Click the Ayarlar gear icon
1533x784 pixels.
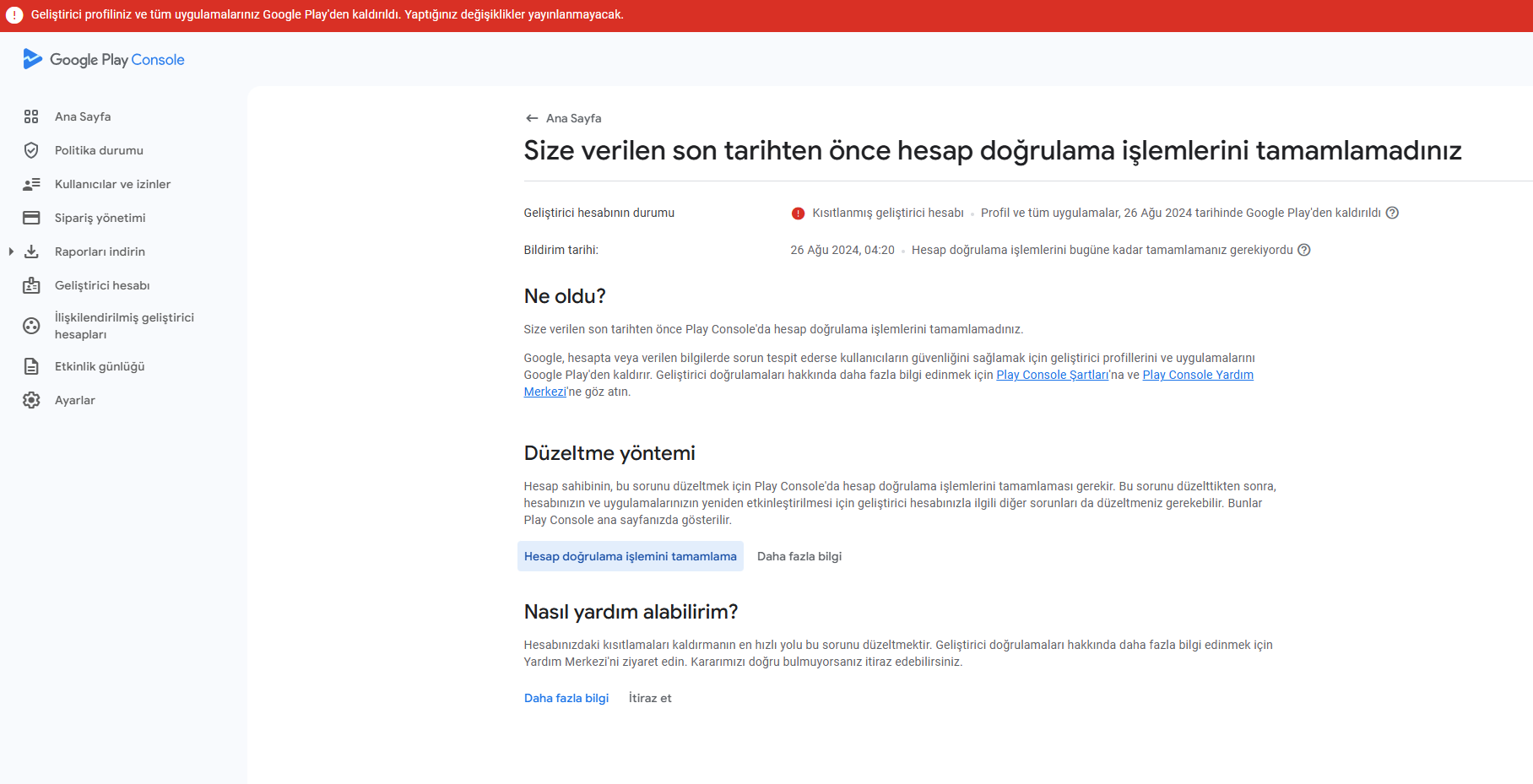pos(31,400)
